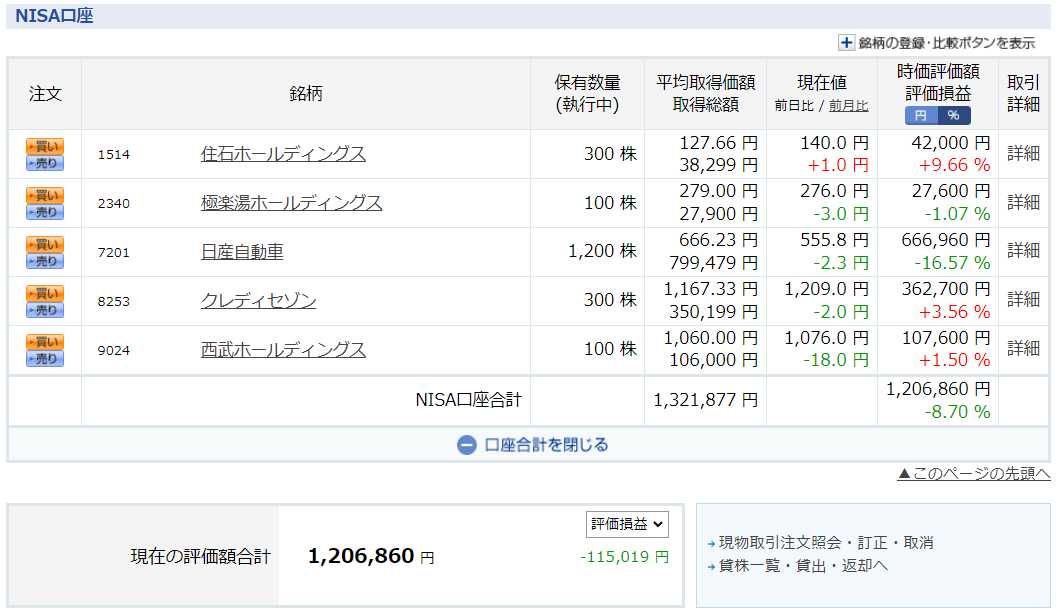Viewport: 1059px width, 613px height.
Task: Open 詳細 for stock 9024
Action: [1023, 348]
